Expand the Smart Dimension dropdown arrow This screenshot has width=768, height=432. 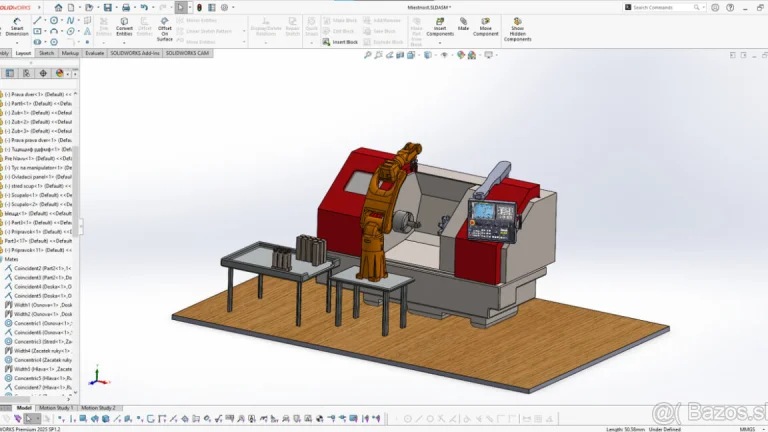point(17,43)
